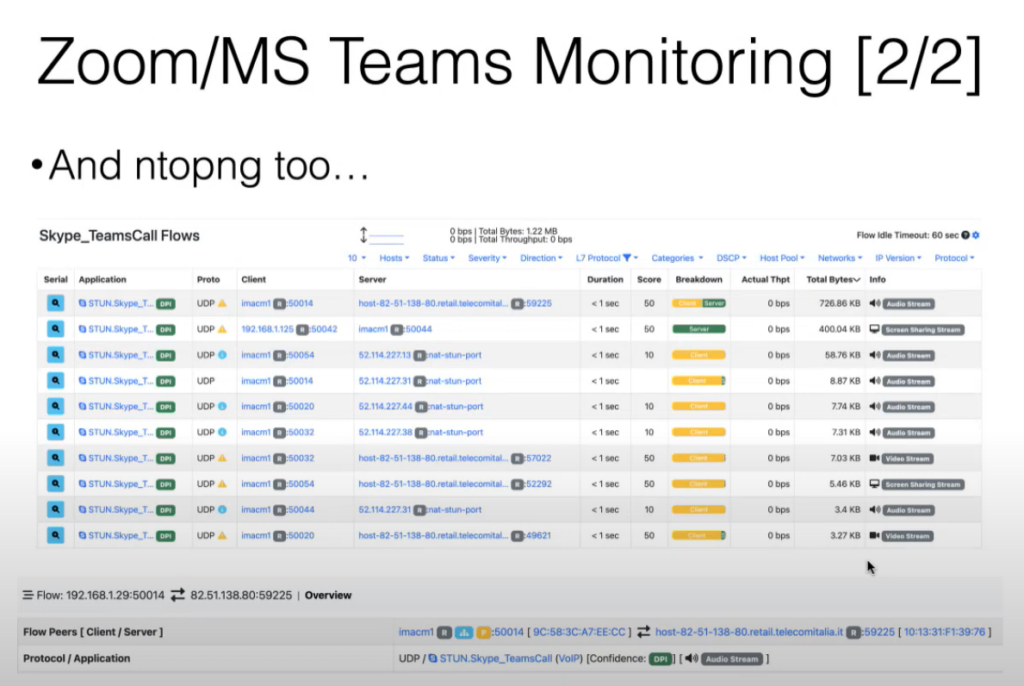Open flow details magnifier for 58.76 KB row
1024x686 pixels.
point(56,355)
